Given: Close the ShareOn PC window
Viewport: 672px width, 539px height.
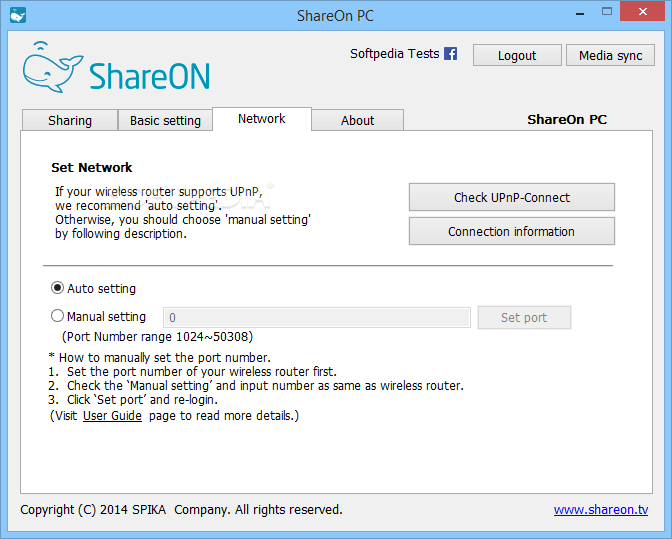Looking at the screenshot, I should pos(642,12).
